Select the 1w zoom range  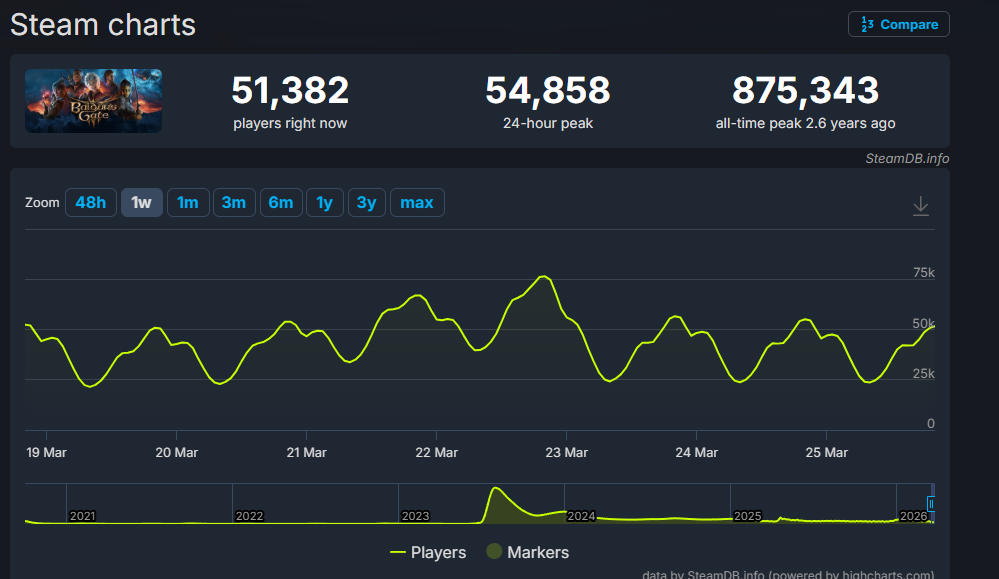pyautogui.click(x=141, y=203)
